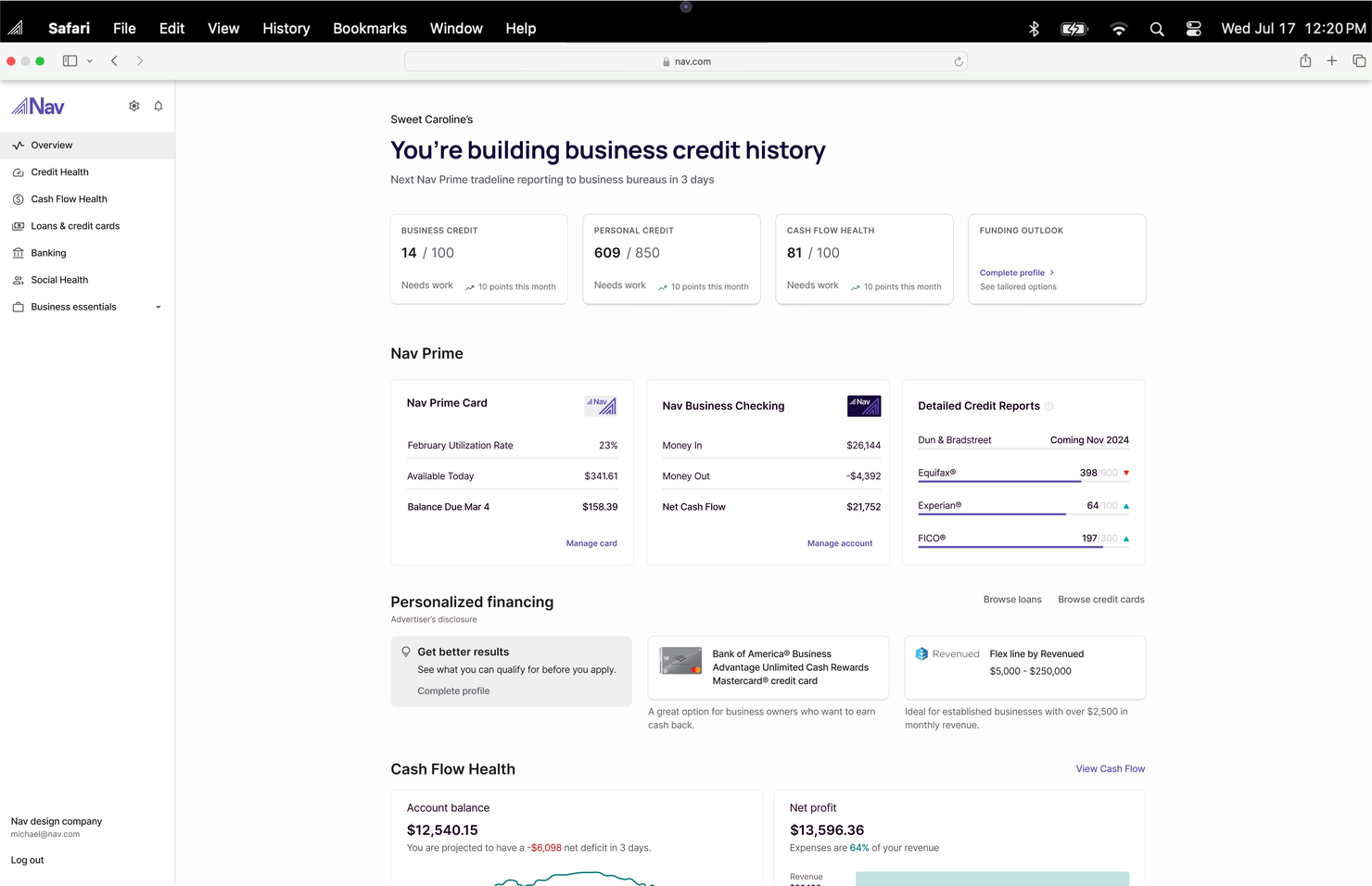Open the Control Center icon
Image resolution: width=1372 pixels, height=886 pixels.
point(1193,28)
